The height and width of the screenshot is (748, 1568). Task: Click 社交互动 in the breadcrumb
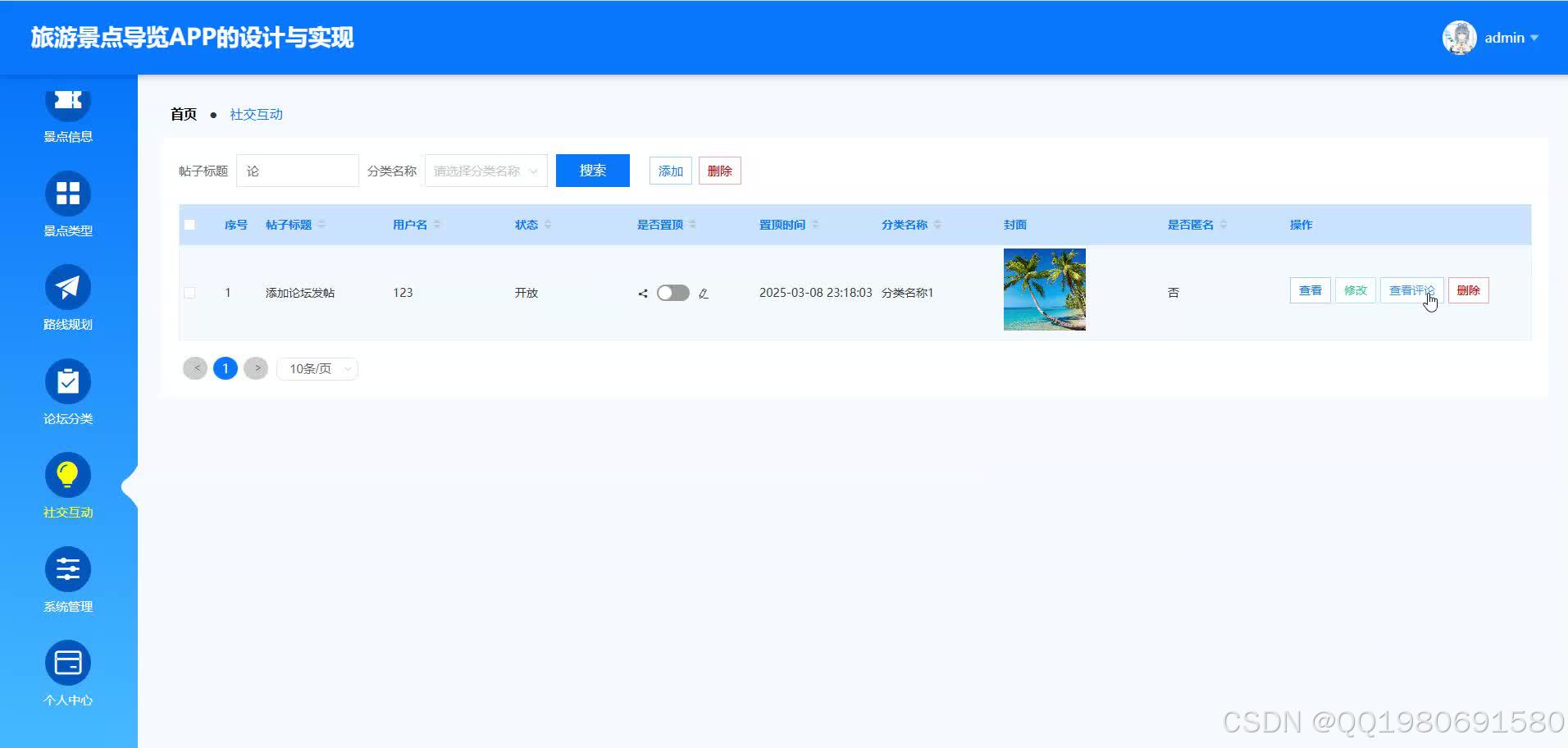coord(255,114)
